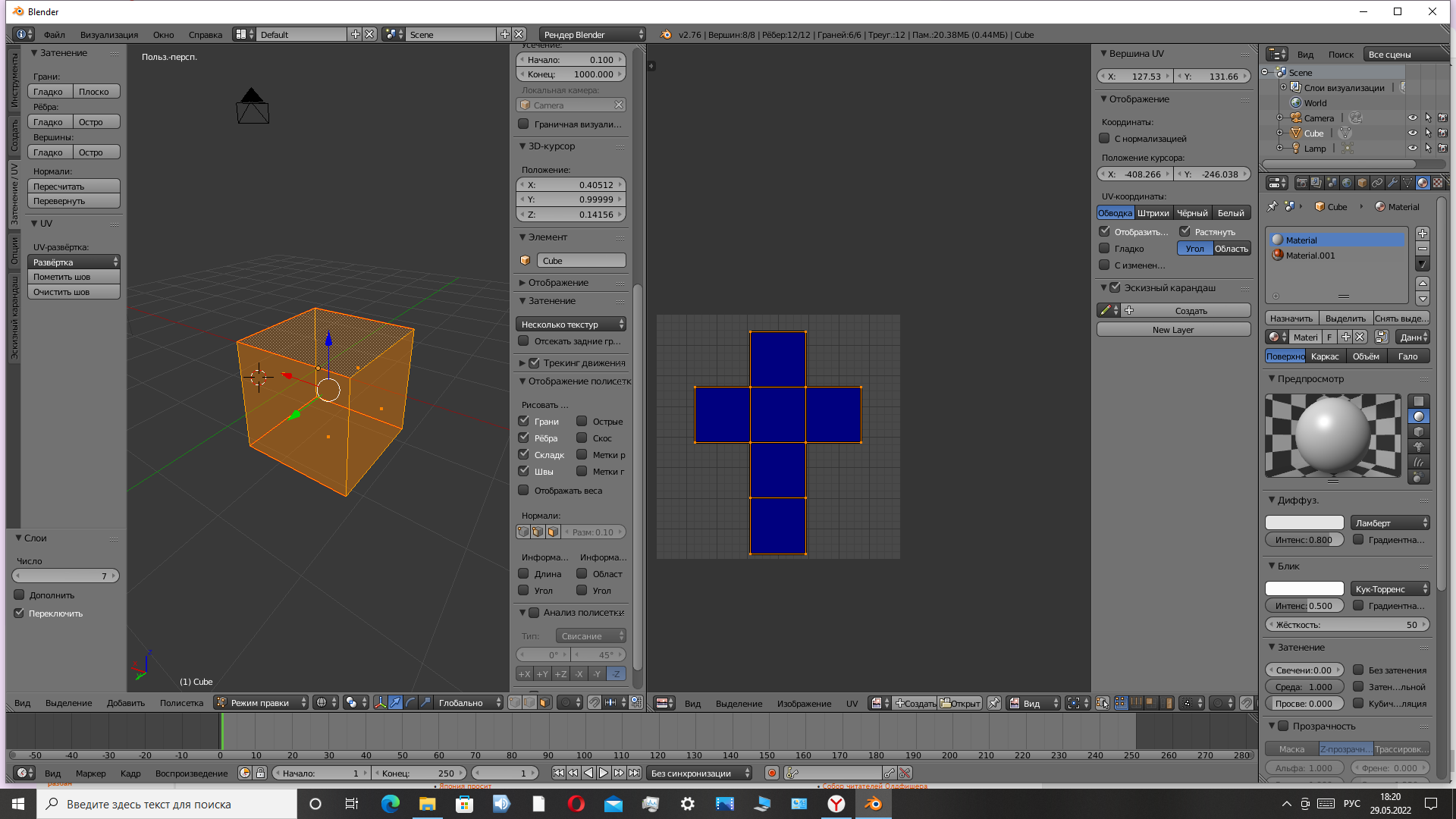This screenshot has height=819, width=1456.
Task: Select sphere preview shape icon
Action: coord(1418,416)
